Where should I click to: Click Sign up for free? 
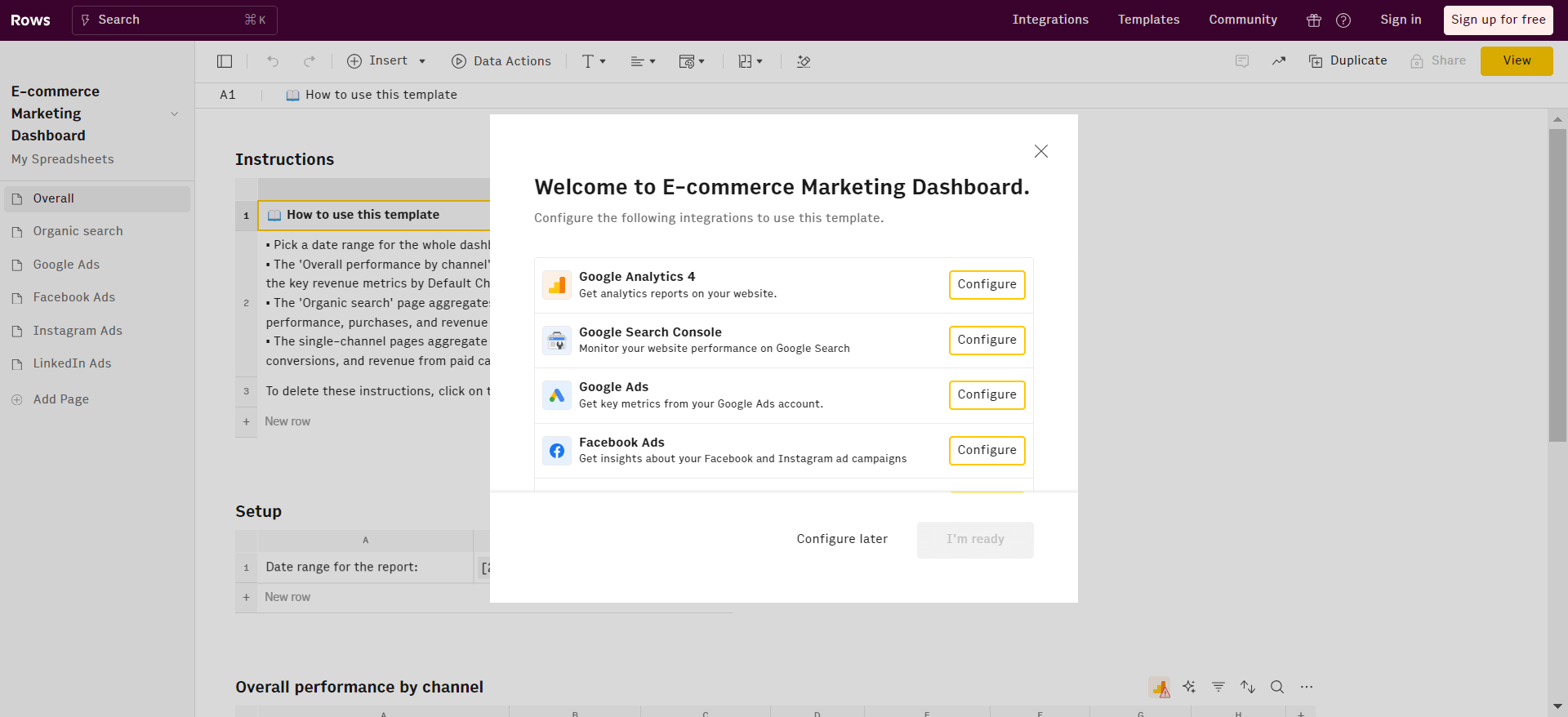1499,20
